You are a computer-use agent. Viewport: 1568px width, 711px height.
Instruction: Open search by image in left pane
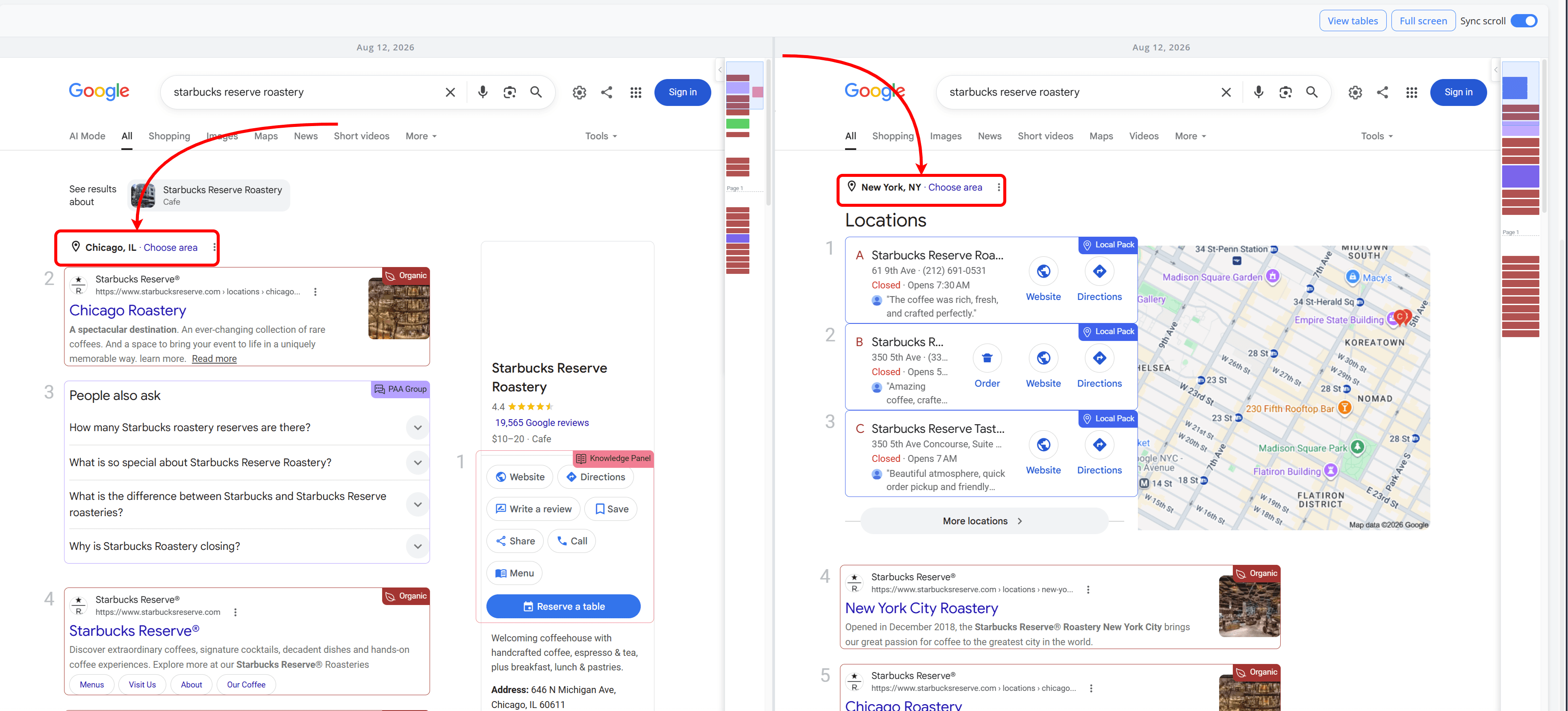[x=510, y=92]
